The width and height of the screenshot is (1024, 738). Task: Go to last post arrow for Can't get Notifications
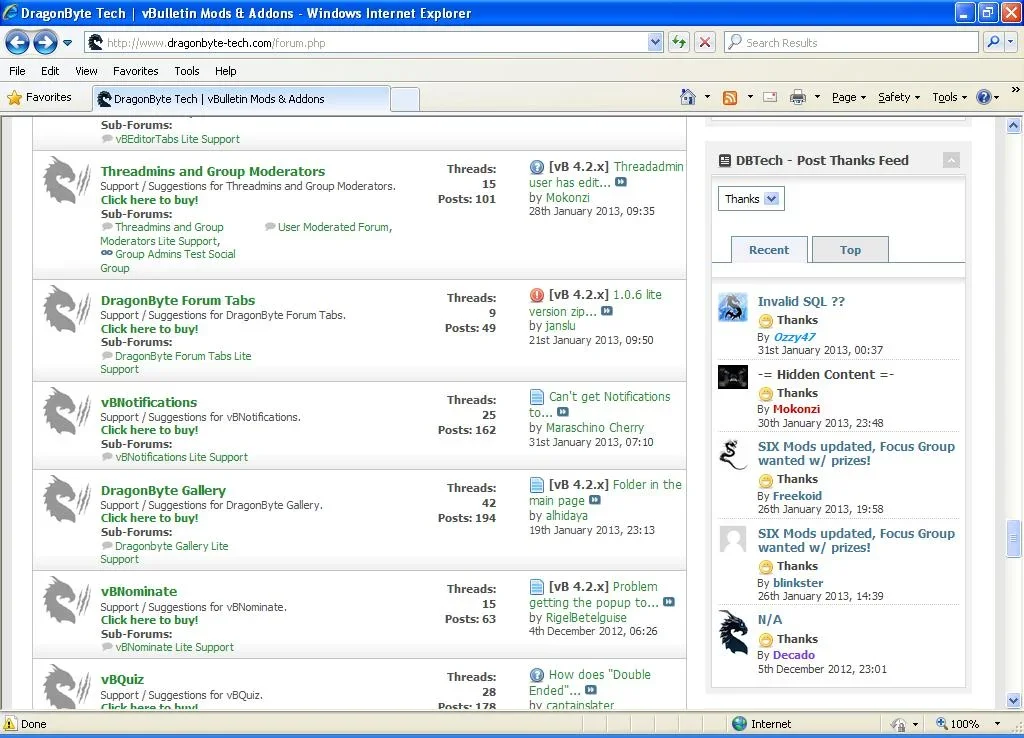click(563, 412)
